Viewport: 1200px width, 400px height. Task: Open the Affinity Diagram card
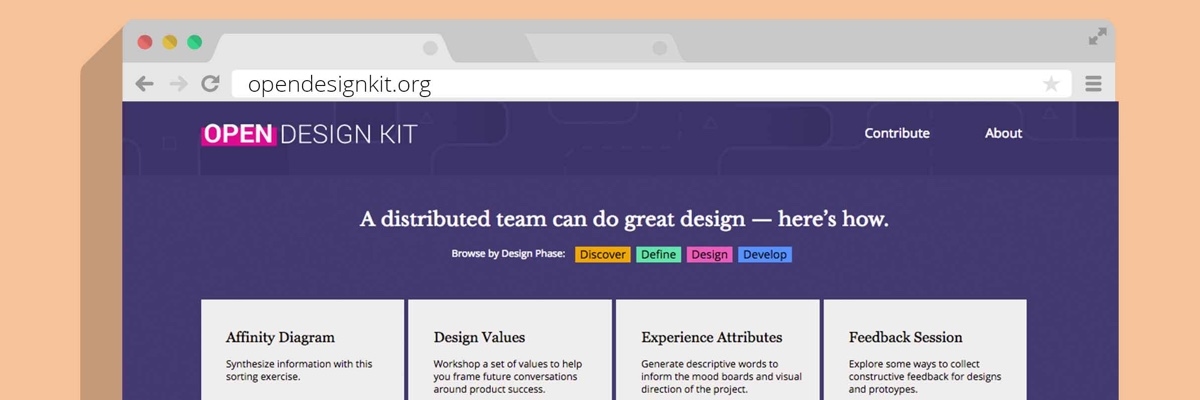pos(303,350)
